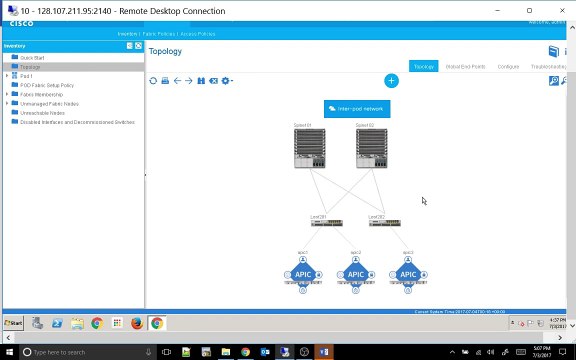Image resolution: width=576 pixels, height=360 pixels.
Task: Open Task View on Windows taskbar
Action: [x=166, y=352]
